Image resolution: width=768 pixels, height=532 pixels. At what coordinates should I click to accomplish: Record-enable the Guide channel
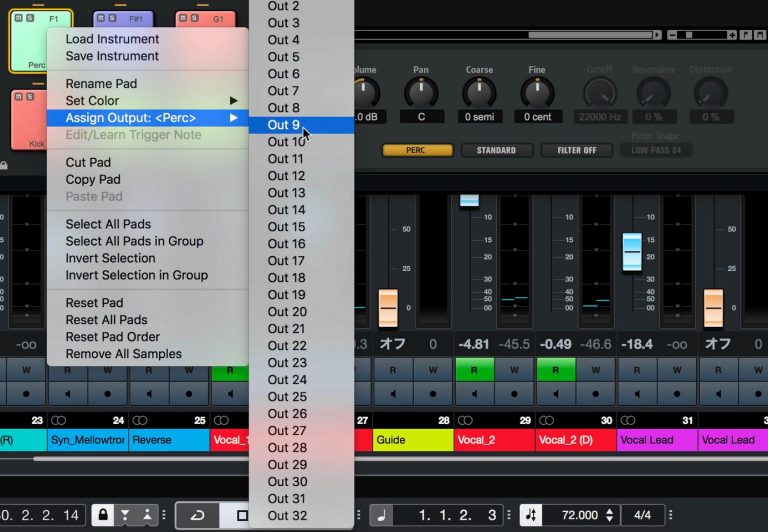(x=433, y=393)
